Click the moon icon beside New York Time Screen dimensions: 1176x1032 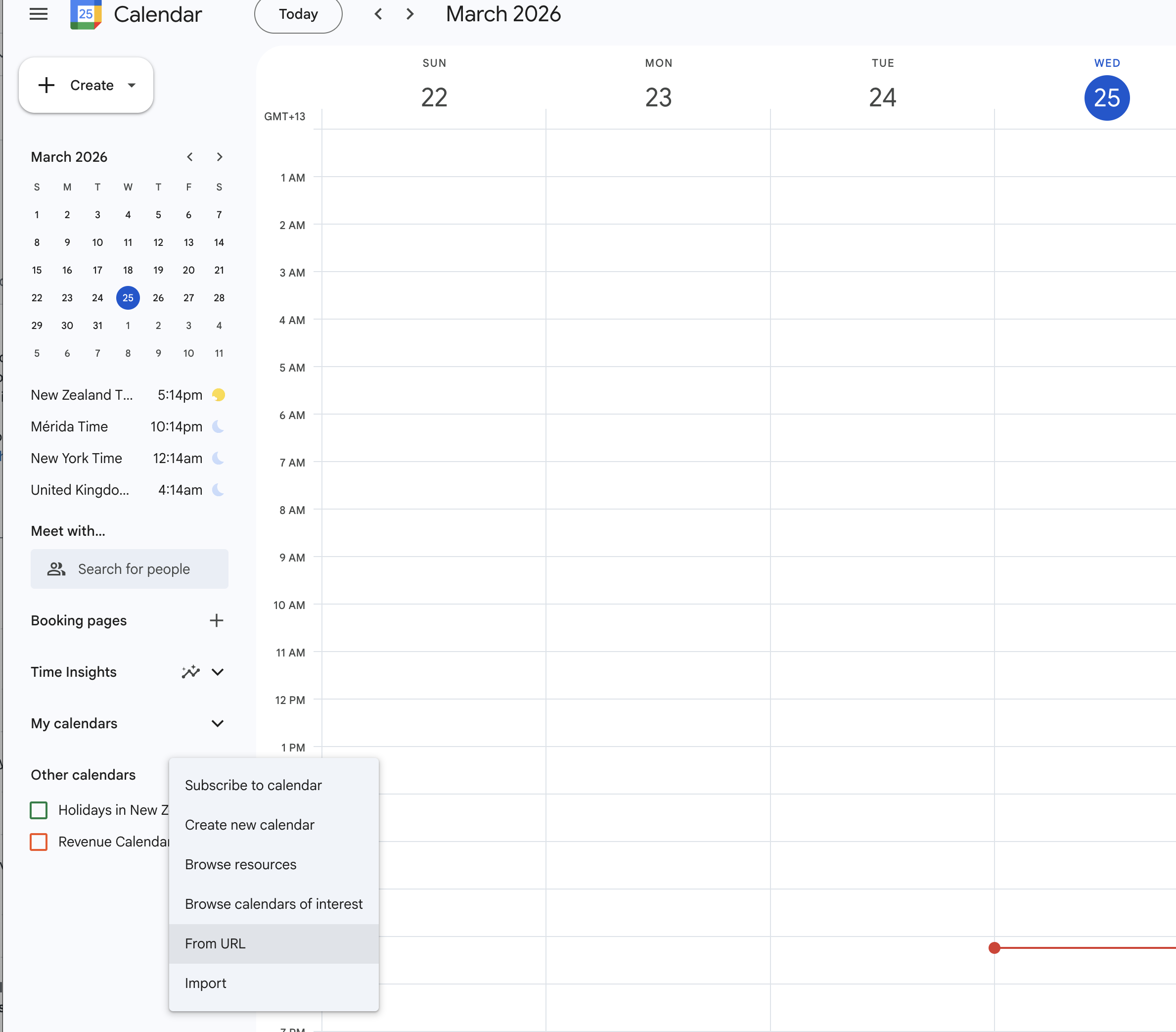pos(218,458)
